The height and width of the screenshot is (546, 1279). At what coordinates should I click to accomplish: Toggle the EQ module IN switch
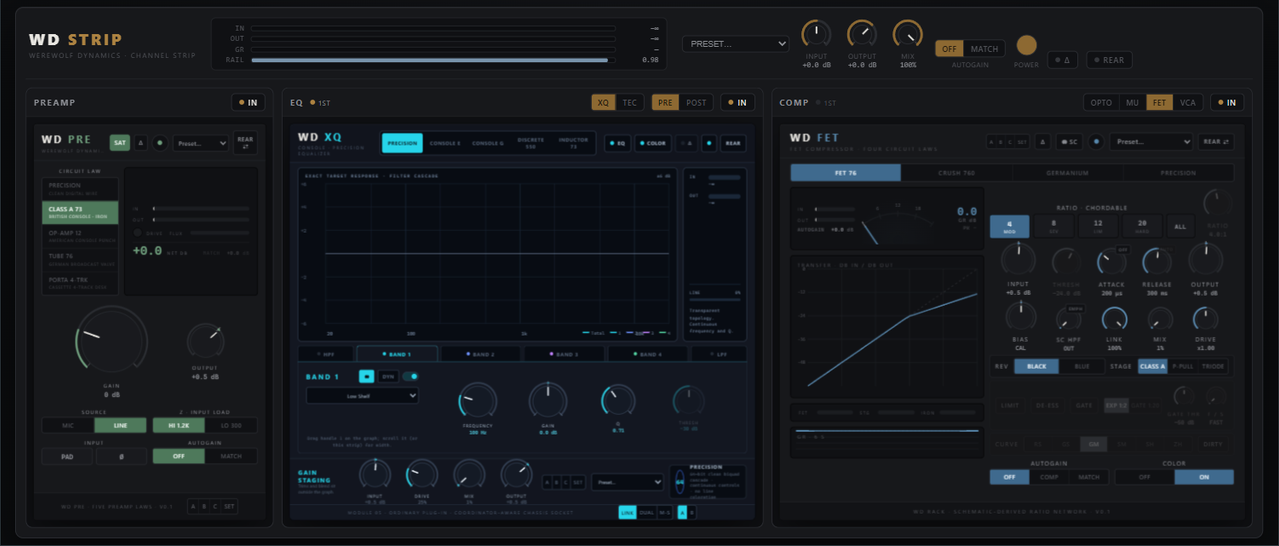[737, 102]
